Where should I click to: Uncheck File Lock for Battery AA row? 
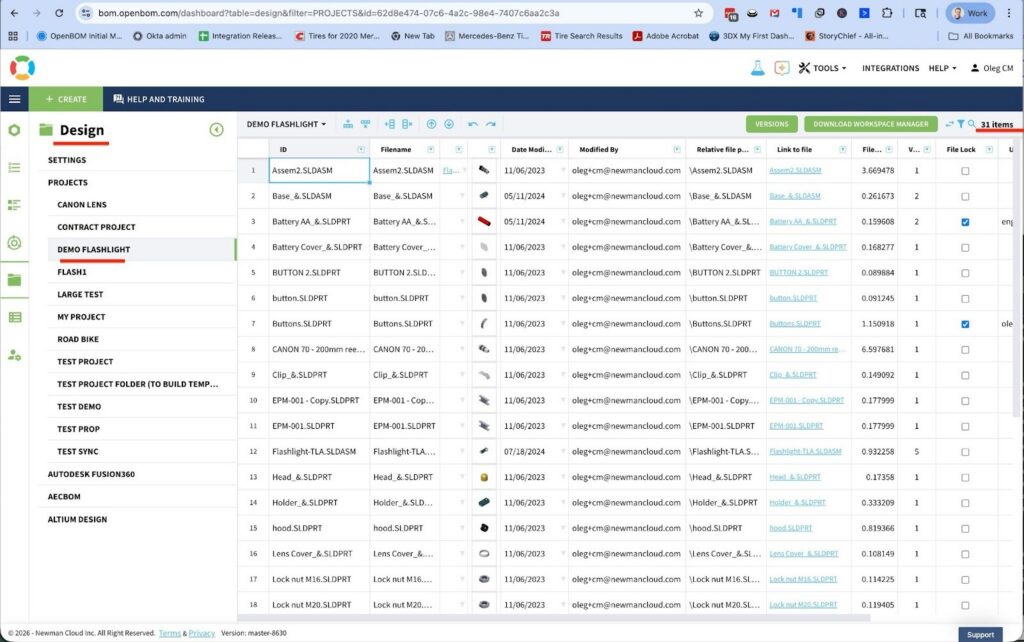tap(965, 222)
